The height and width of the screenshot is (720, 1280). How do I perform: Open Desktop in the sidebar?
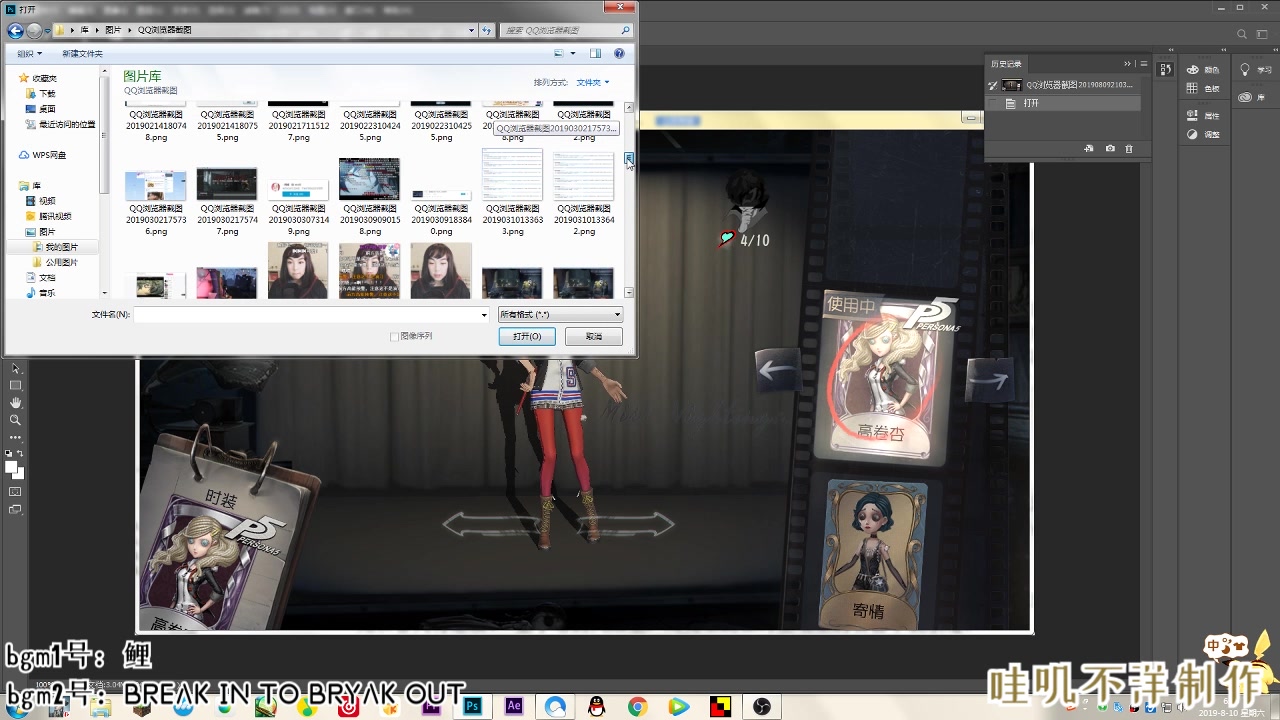(40, 109)
